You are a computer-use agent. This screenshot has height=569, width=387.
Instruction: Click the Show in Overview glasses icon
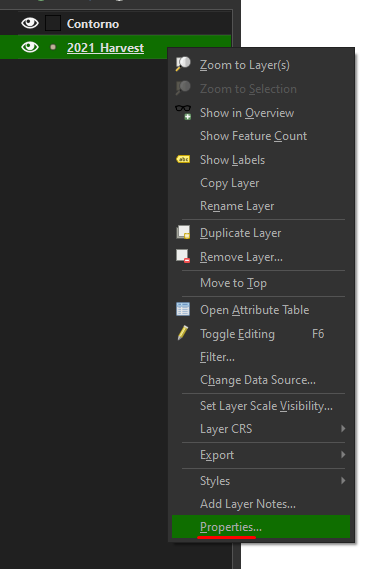[183, 112]
